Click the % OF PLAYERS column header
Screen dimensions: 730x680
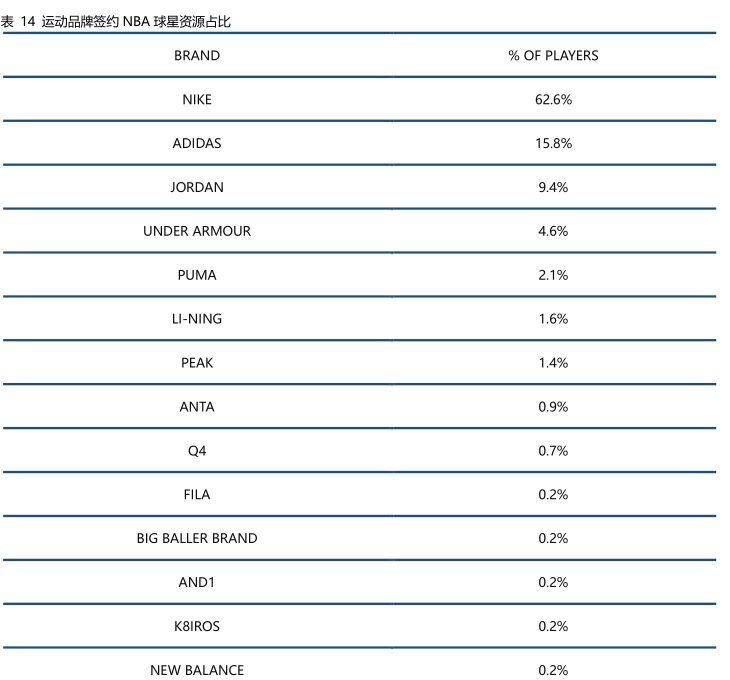pos(553,56)
